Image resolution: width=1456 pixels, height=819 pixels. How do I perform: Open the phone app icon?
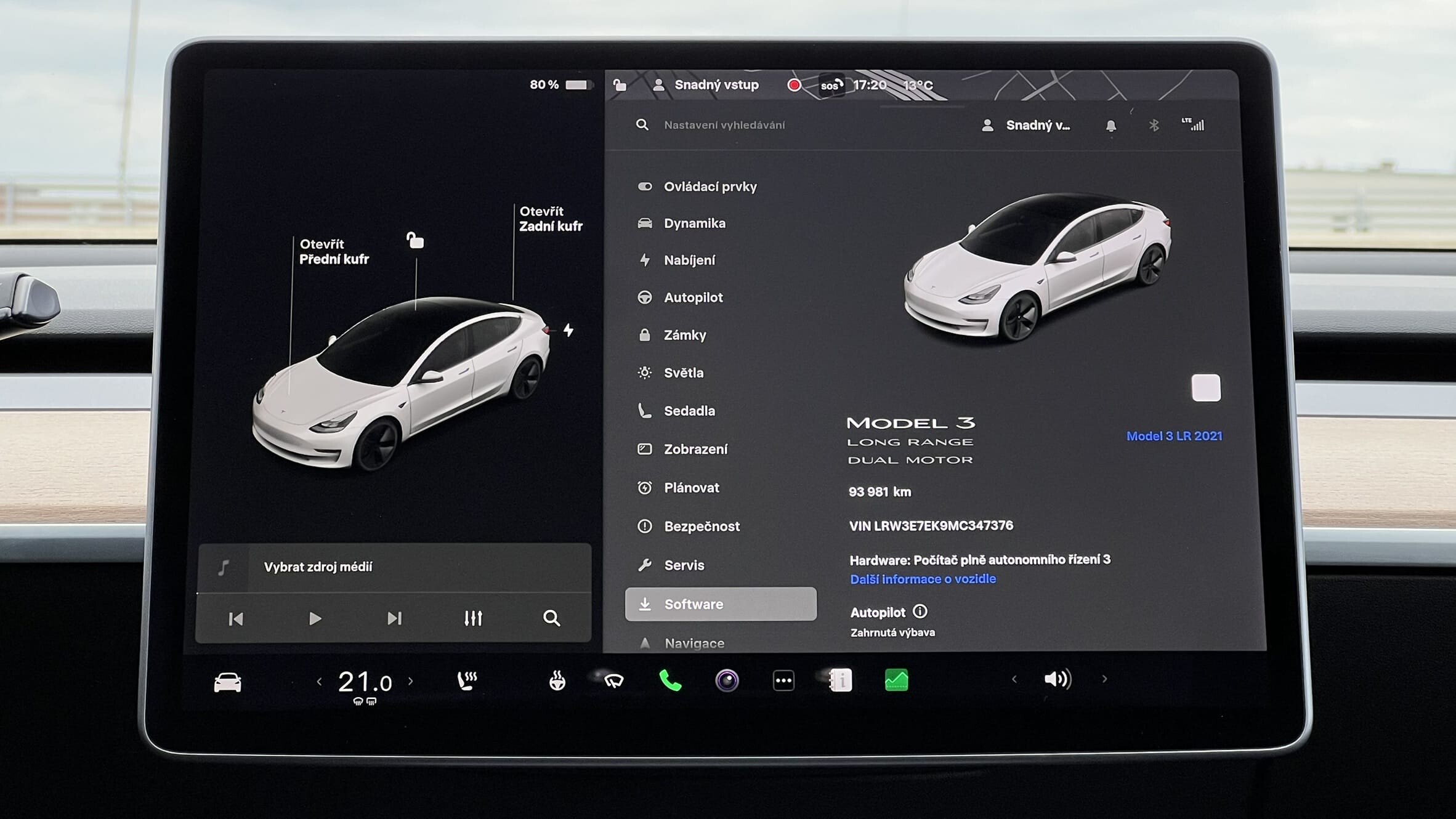[x=670, y=680]
